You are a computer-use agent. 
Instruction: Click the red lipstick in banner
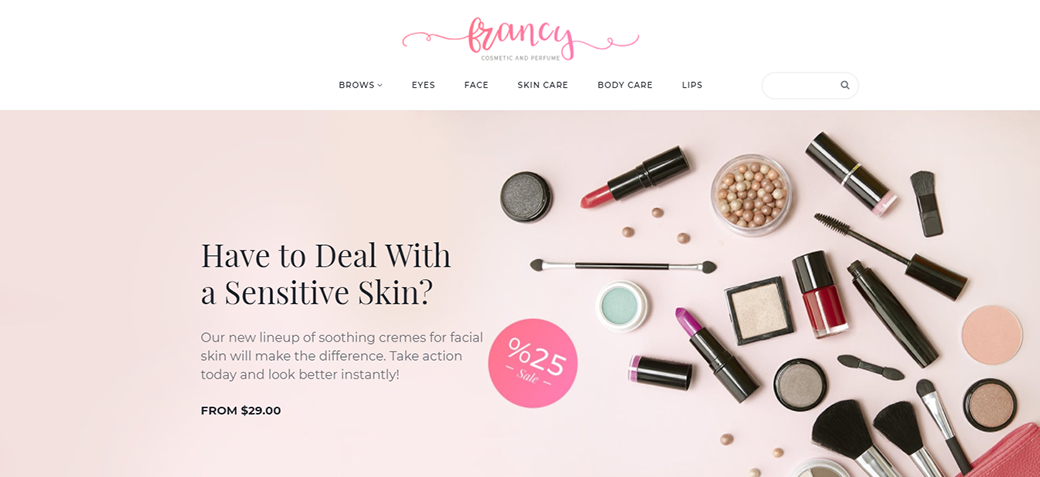(635, 177)
